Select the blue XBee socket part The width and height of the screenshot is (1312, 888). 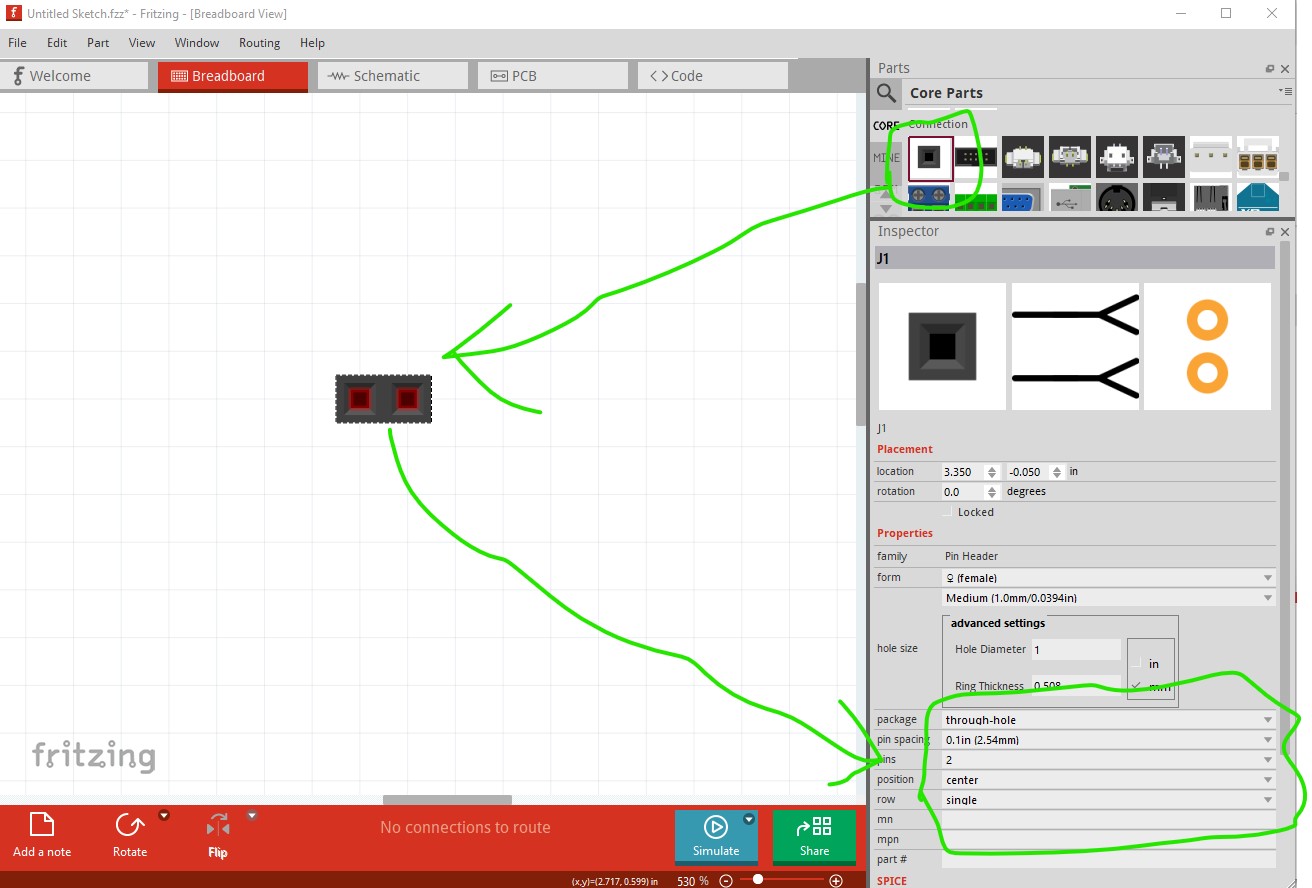coord(1258,197)
